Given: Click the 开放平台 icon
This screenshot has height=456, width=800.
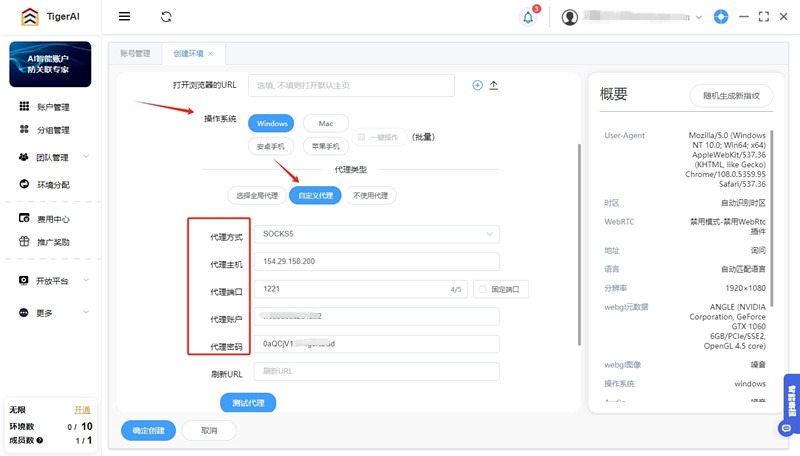Looking at the screenshot, I should coord(23,280).
